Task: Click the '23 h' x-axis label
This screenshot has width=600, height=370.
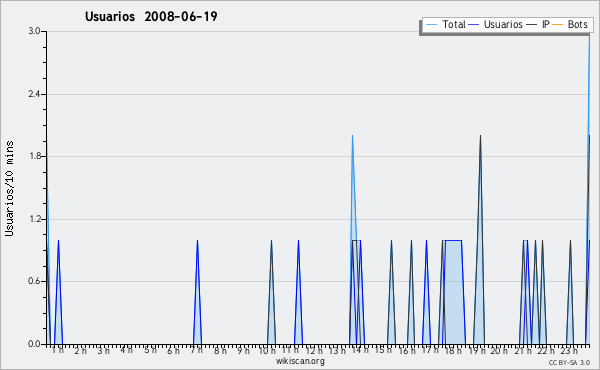Action: 569,350
